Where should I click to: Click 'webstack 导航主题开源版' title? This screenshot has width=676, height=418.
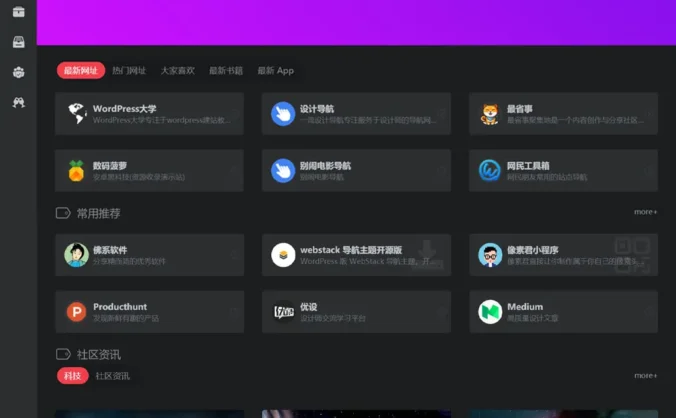point(351,250)
